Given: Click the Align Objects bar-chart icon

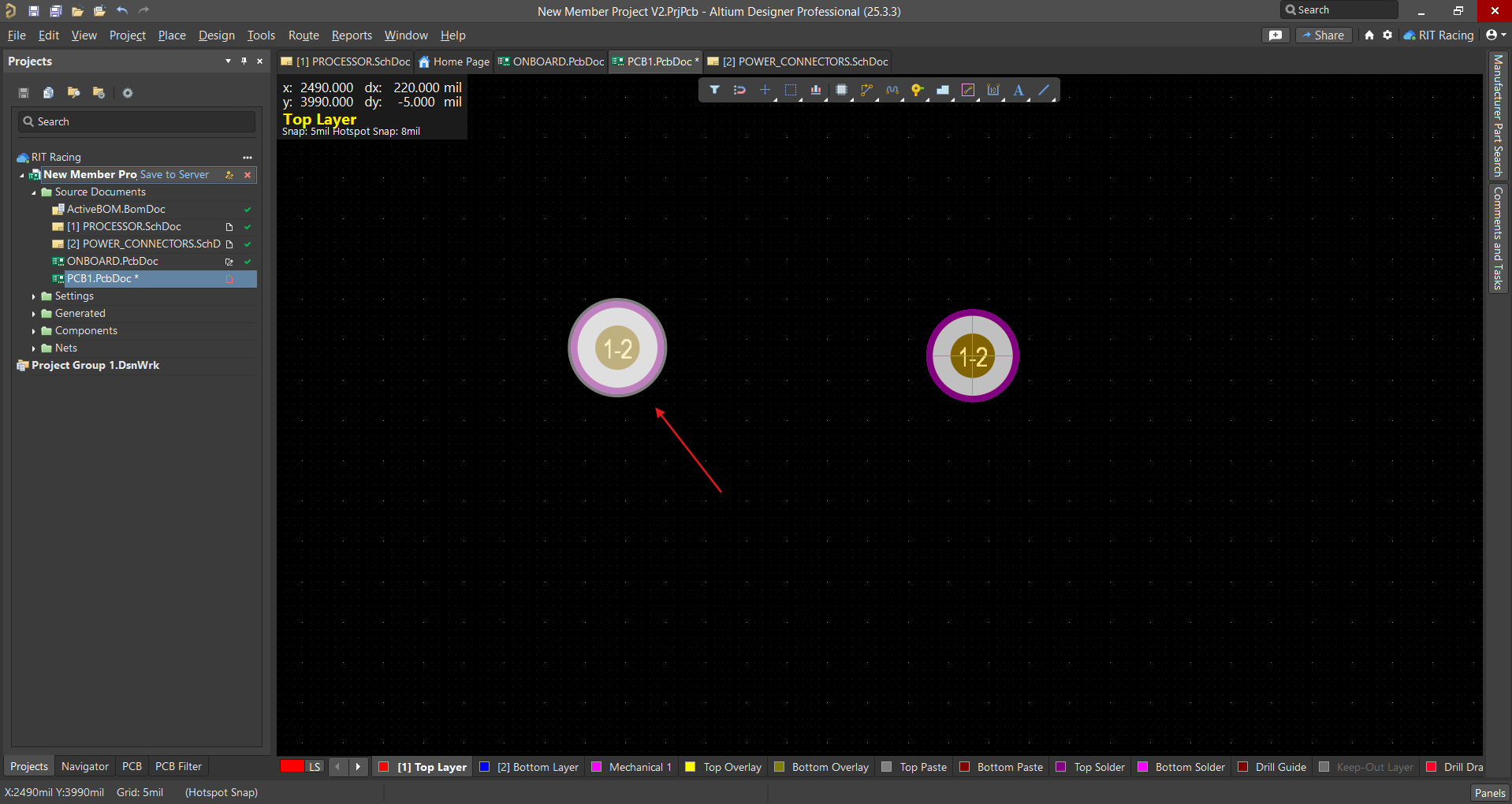Looking at the screenshot, I should [x=816, y=90].
